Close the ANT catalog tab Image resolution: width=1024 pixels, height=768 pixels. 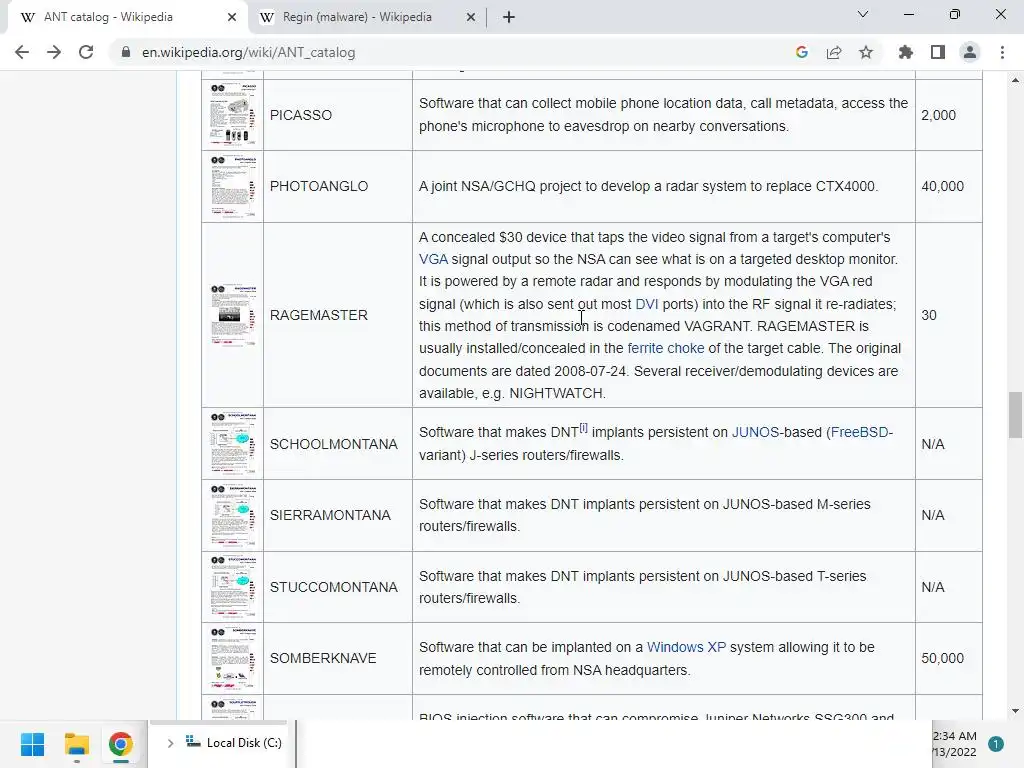(232, 17)
